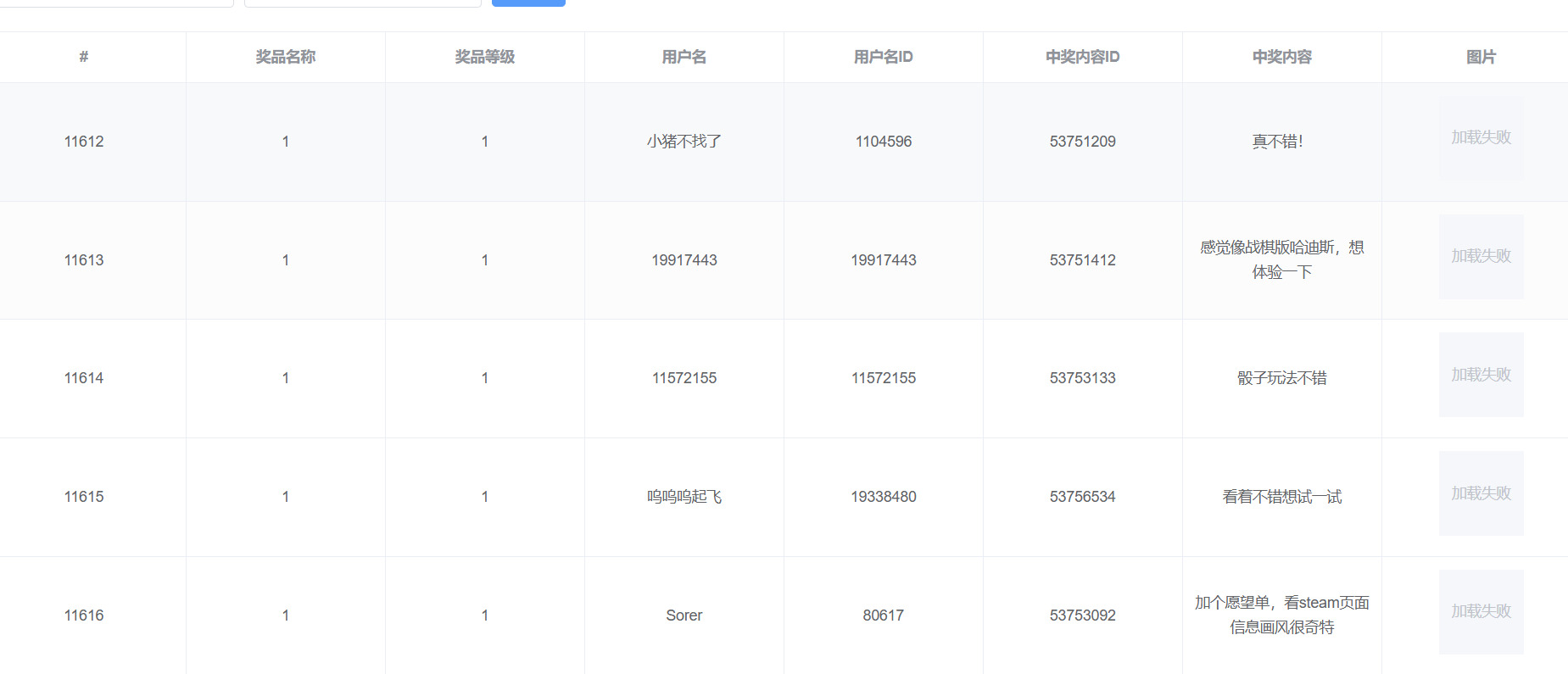The image size is (1568, 674).
Task: Click the # column header
Action: tap(84, 57)
